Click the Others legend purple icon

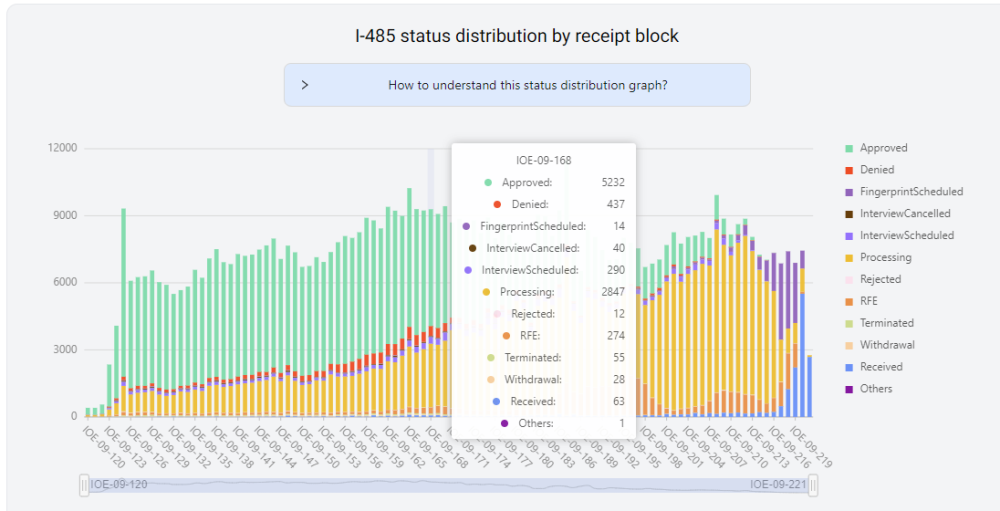849,389
